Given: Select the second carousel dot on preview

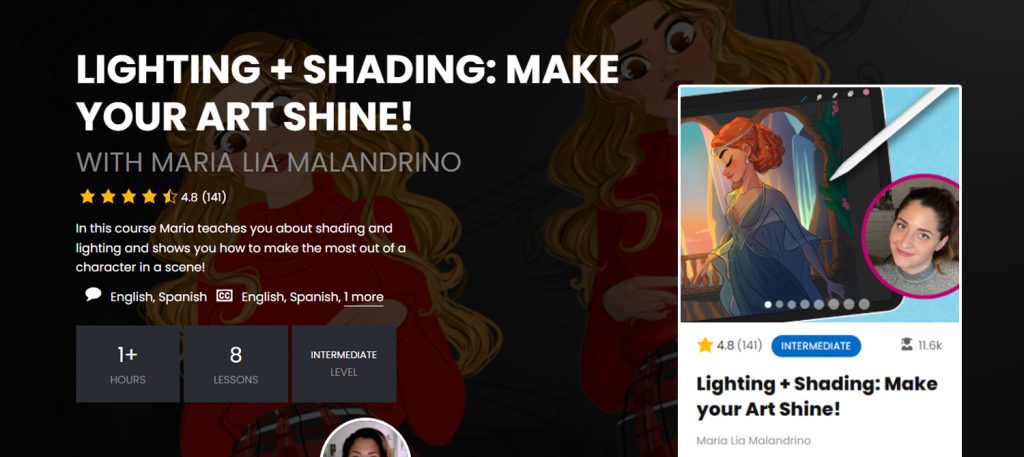Looking at the screenshot, I should [x=779, y=304].
